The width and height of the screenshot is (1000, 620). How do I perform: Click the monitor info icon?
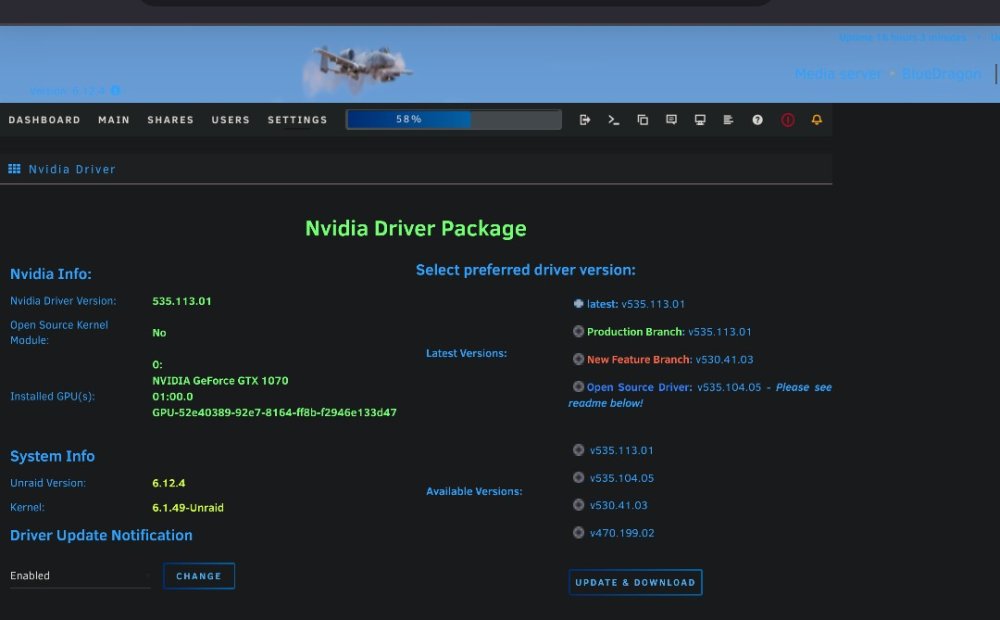click(x=700, y=120)
